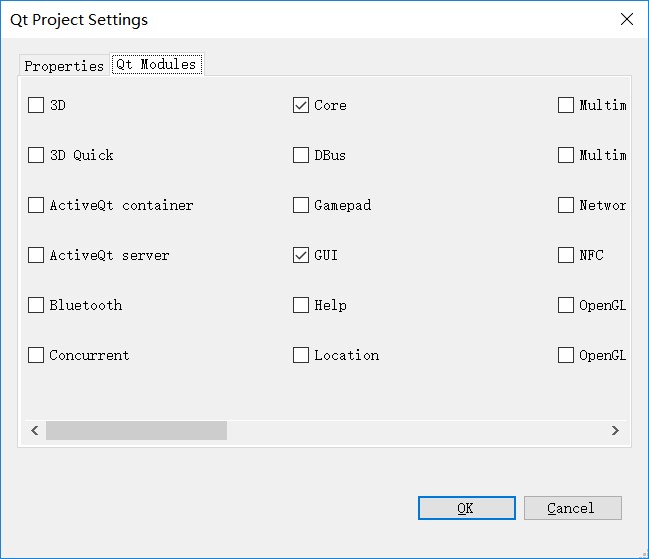Screen dimensions: 649x559
Task: Check the Bluetooth module box
Action: (36, 305)
